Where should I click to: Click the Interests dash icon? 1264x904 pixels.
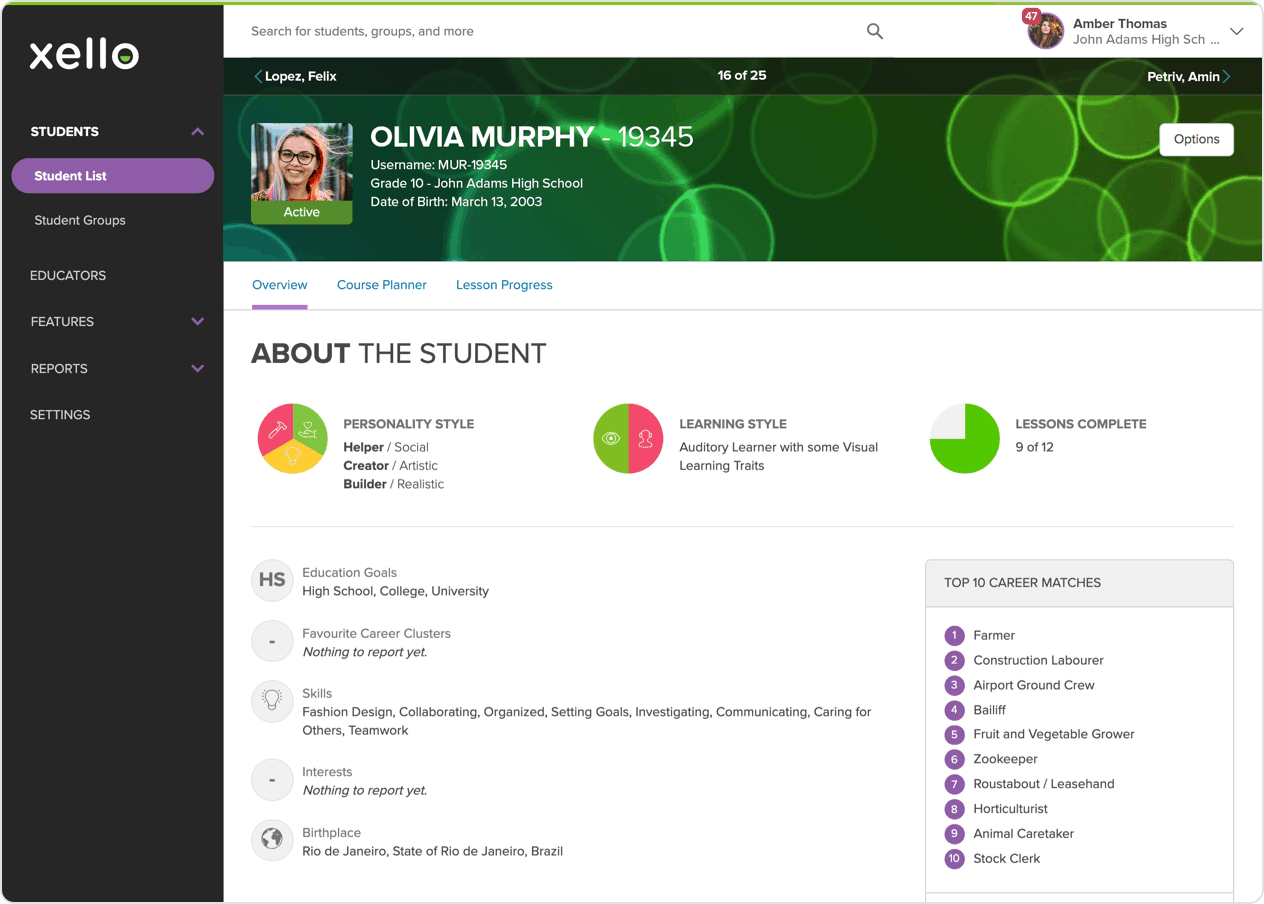pos(272,780)
